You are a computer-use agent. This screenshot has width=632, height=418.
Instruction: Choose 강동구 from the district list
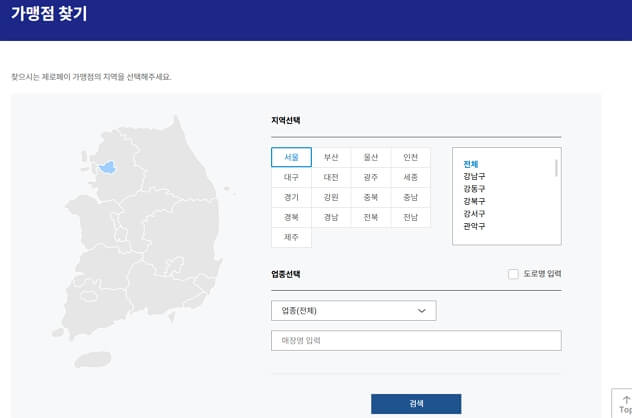point(474,189)
